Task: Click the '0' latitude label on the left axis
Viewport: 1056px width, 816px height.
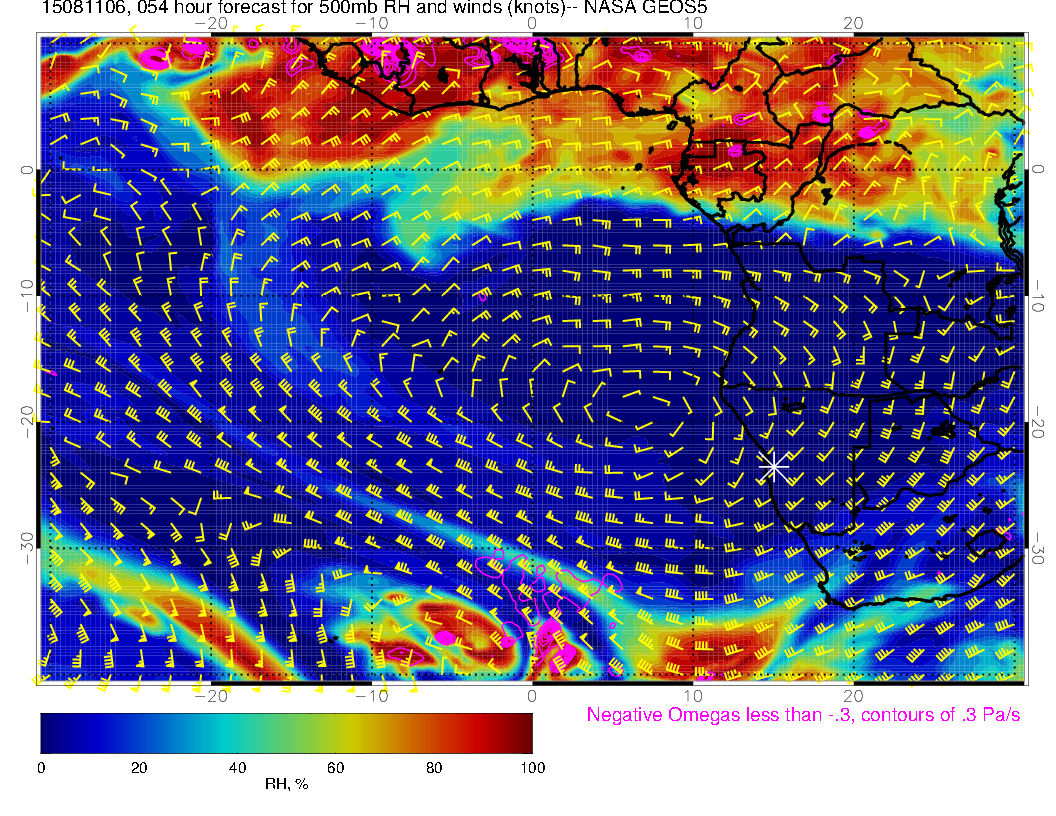Action: tap(26, 170)
